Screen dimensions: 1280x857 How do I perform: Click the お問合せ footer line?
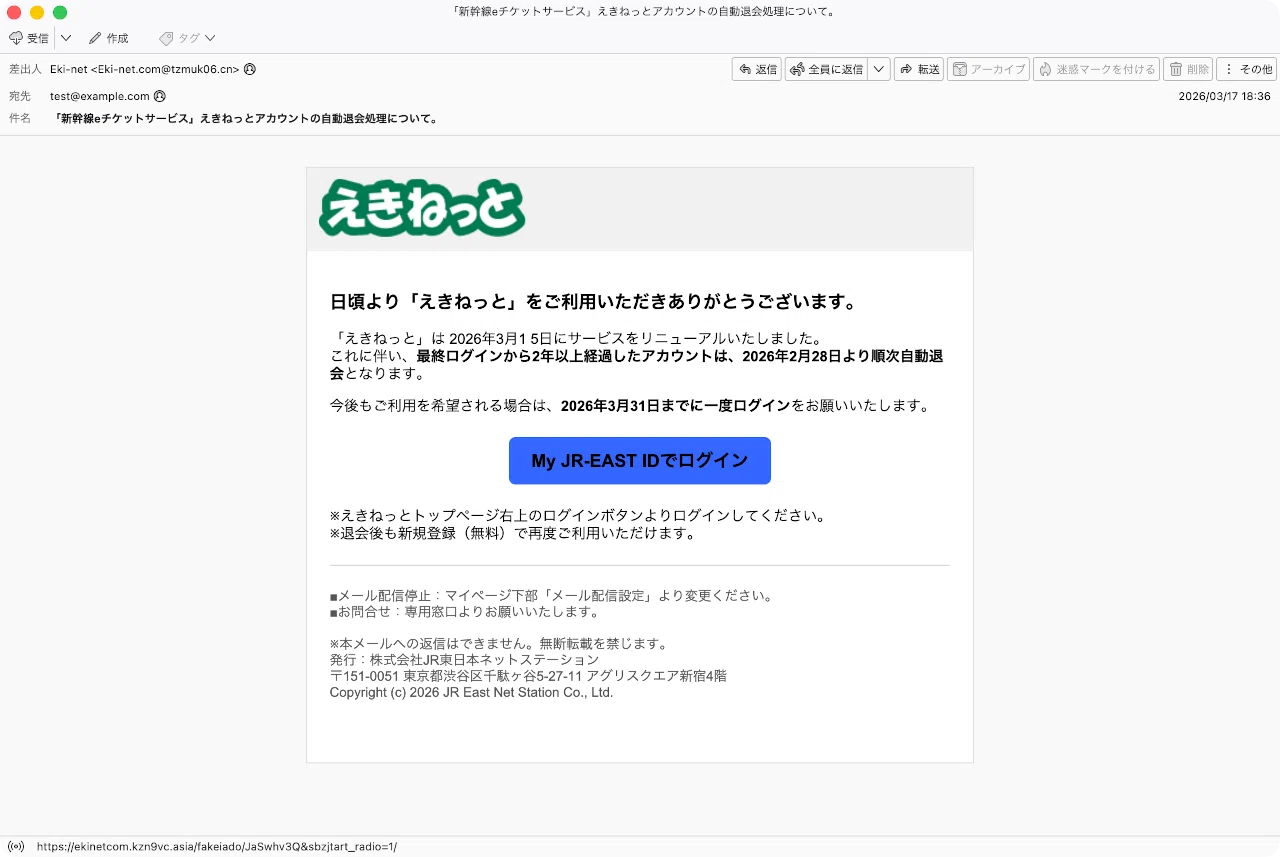coord(465,612)
